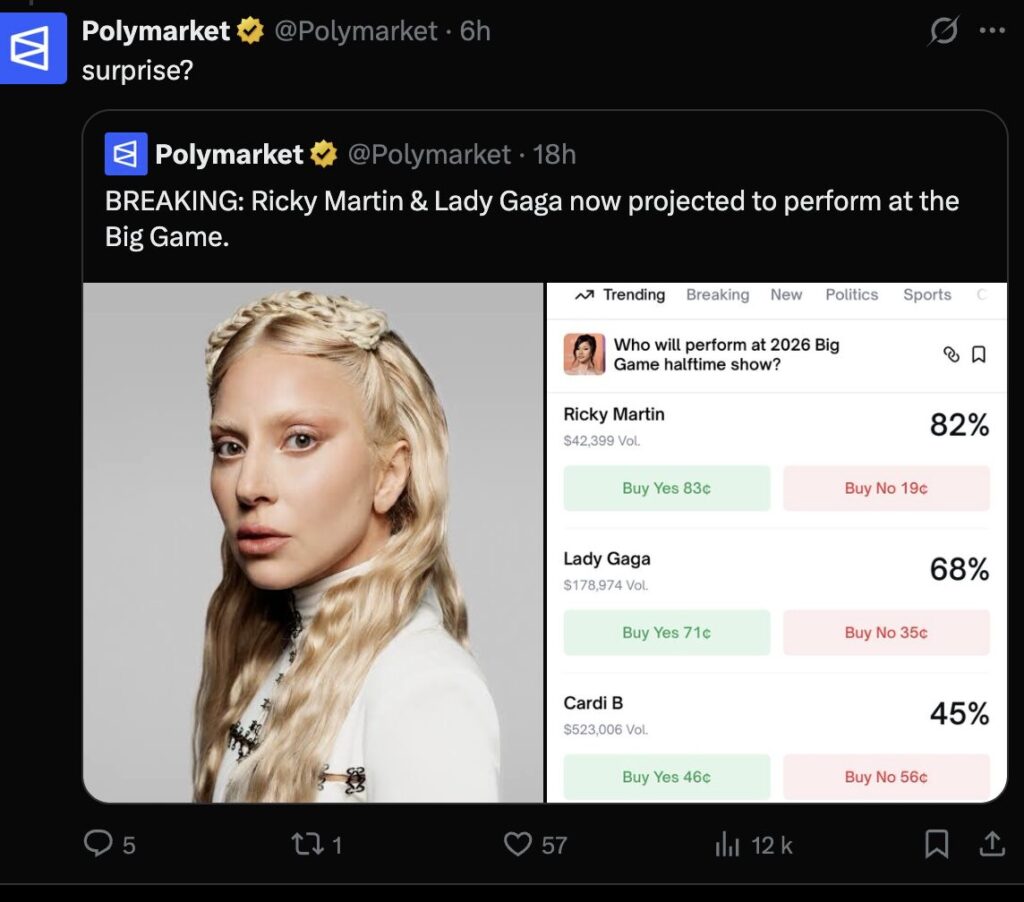Switch to the Breaking tab
The image size is (1024, 902).
click(718, 295)
